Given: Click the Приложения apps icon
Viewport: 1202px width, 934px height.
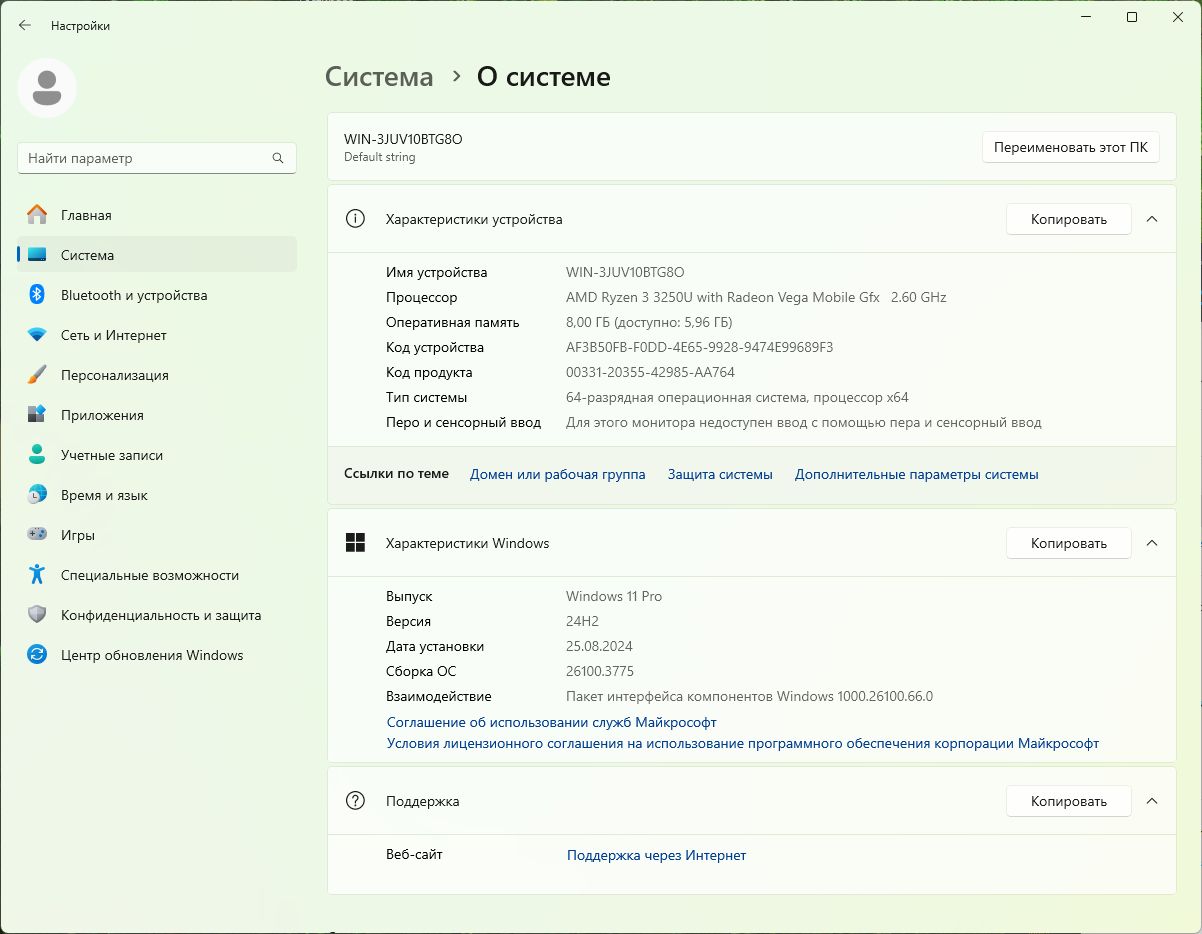Looking at the screenshot, I should (x=37, y=415).
